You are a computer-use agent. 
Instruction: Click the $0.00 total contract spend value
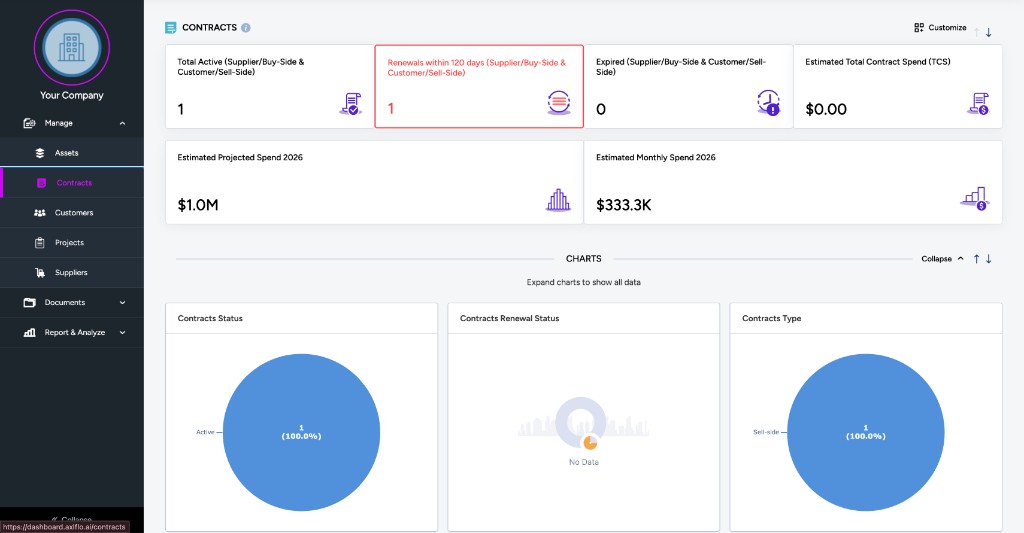point(826,109)
